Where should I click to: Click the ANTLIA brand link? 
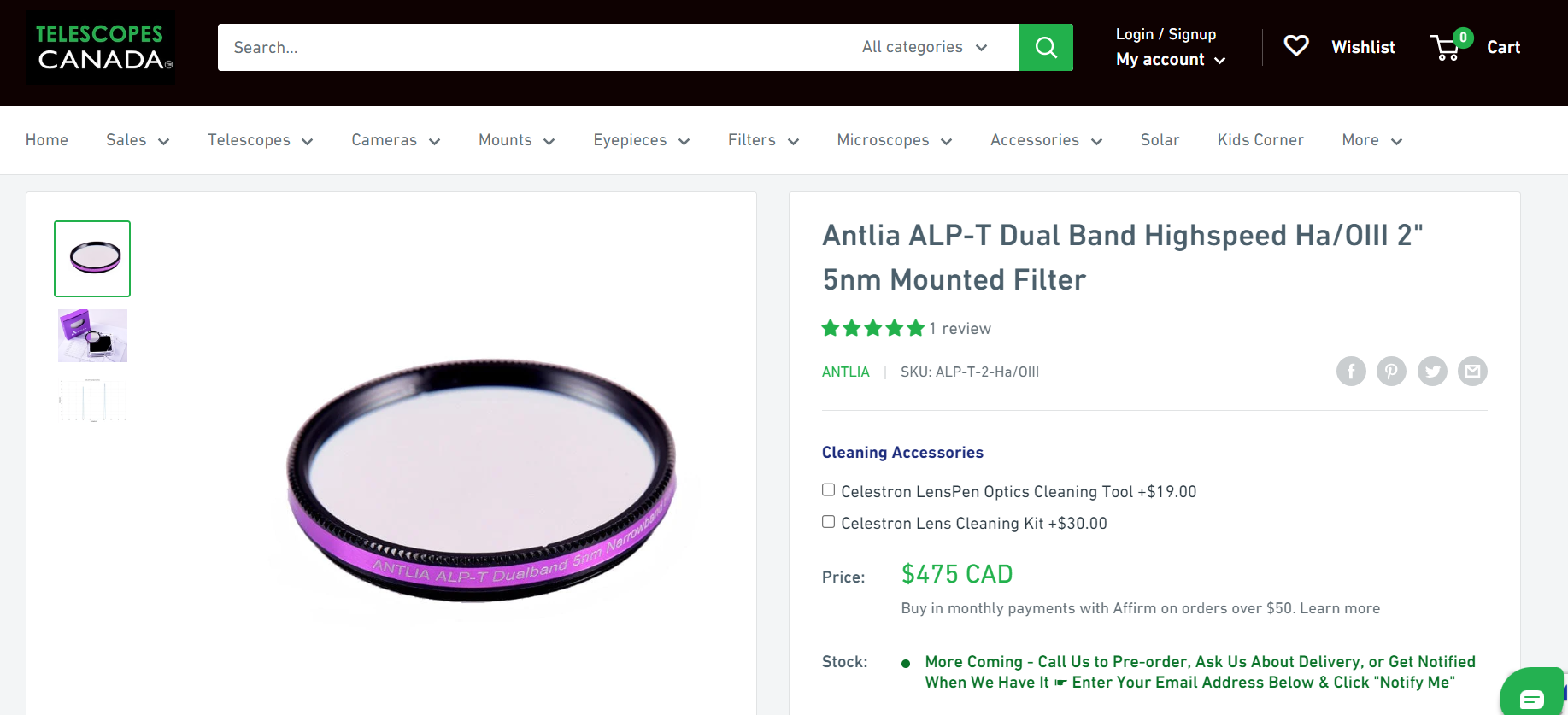845,372
